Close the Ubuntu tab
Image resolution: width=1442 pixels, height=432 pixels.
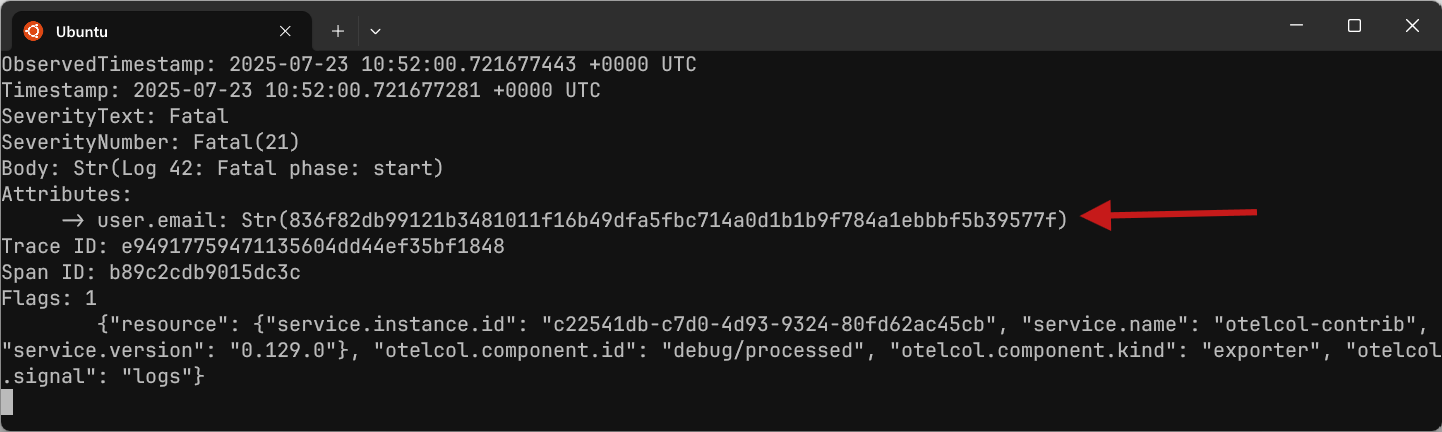pyautogui.click(x=286, y=30)
